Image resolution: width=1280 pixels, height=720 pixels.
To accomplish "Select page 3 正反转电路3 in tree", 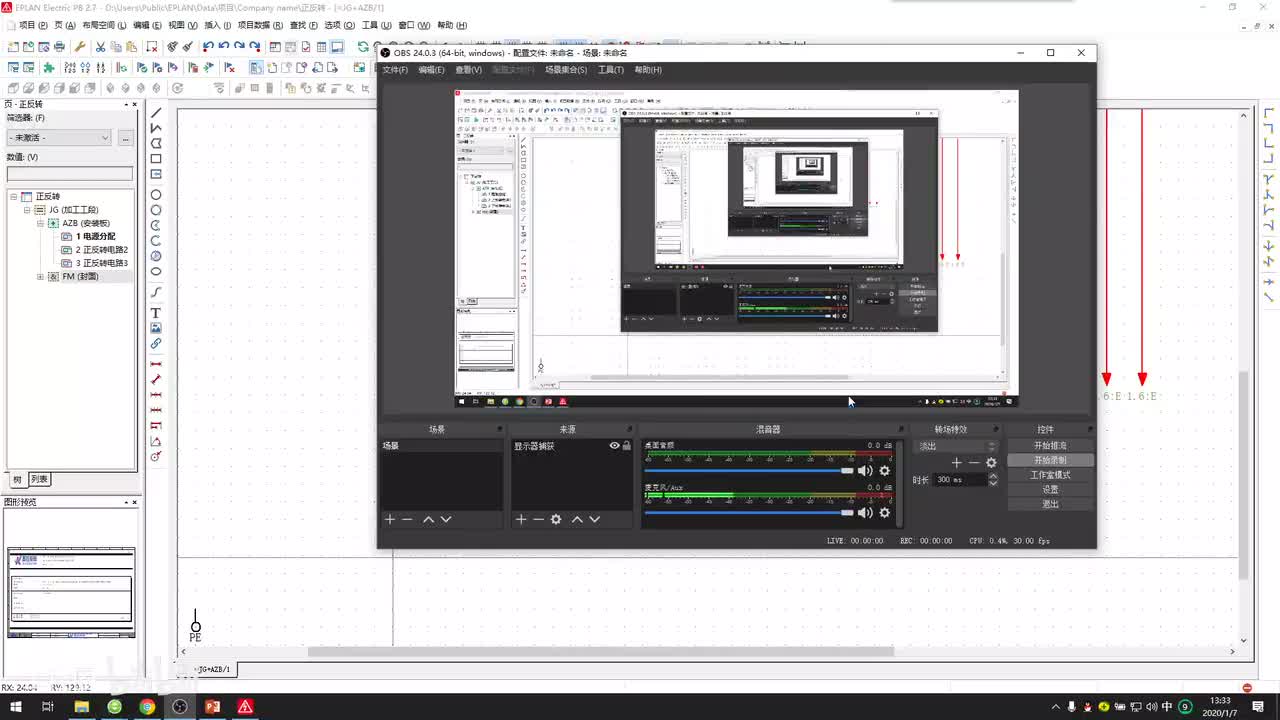I will [x=102, y=264].
